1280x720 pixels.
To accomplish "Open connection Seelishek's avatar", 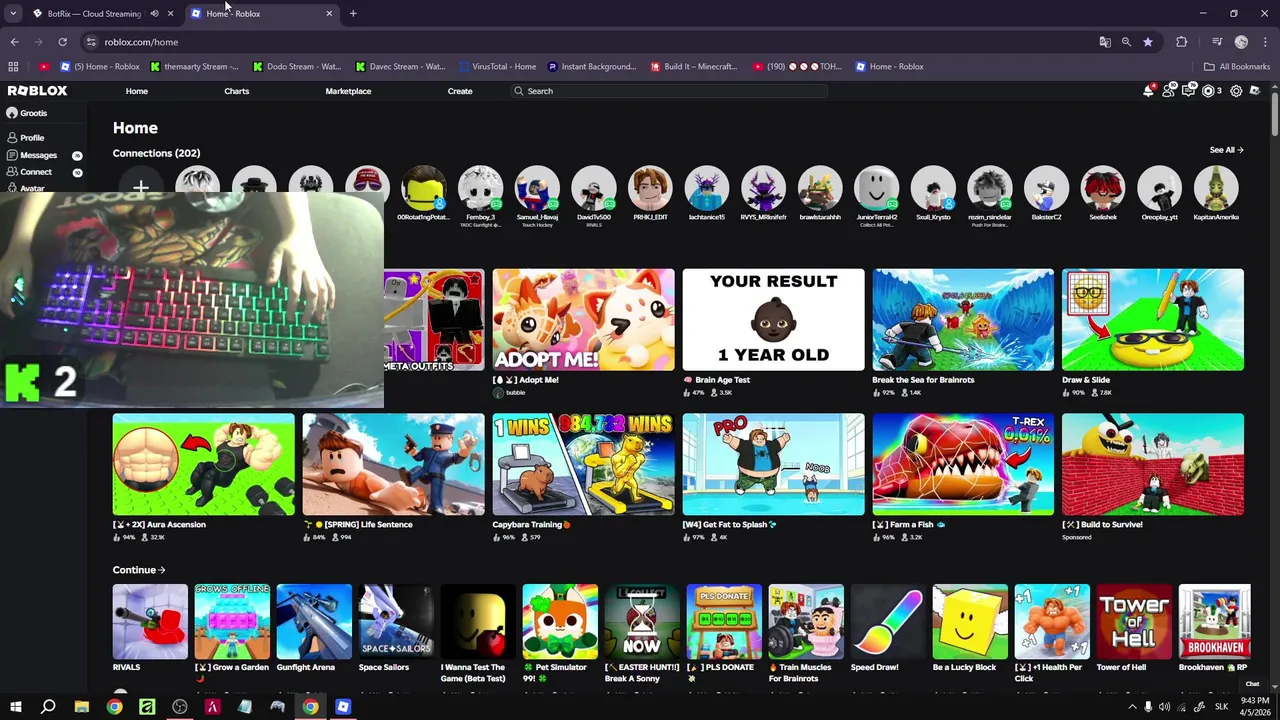I will 1103,188.
